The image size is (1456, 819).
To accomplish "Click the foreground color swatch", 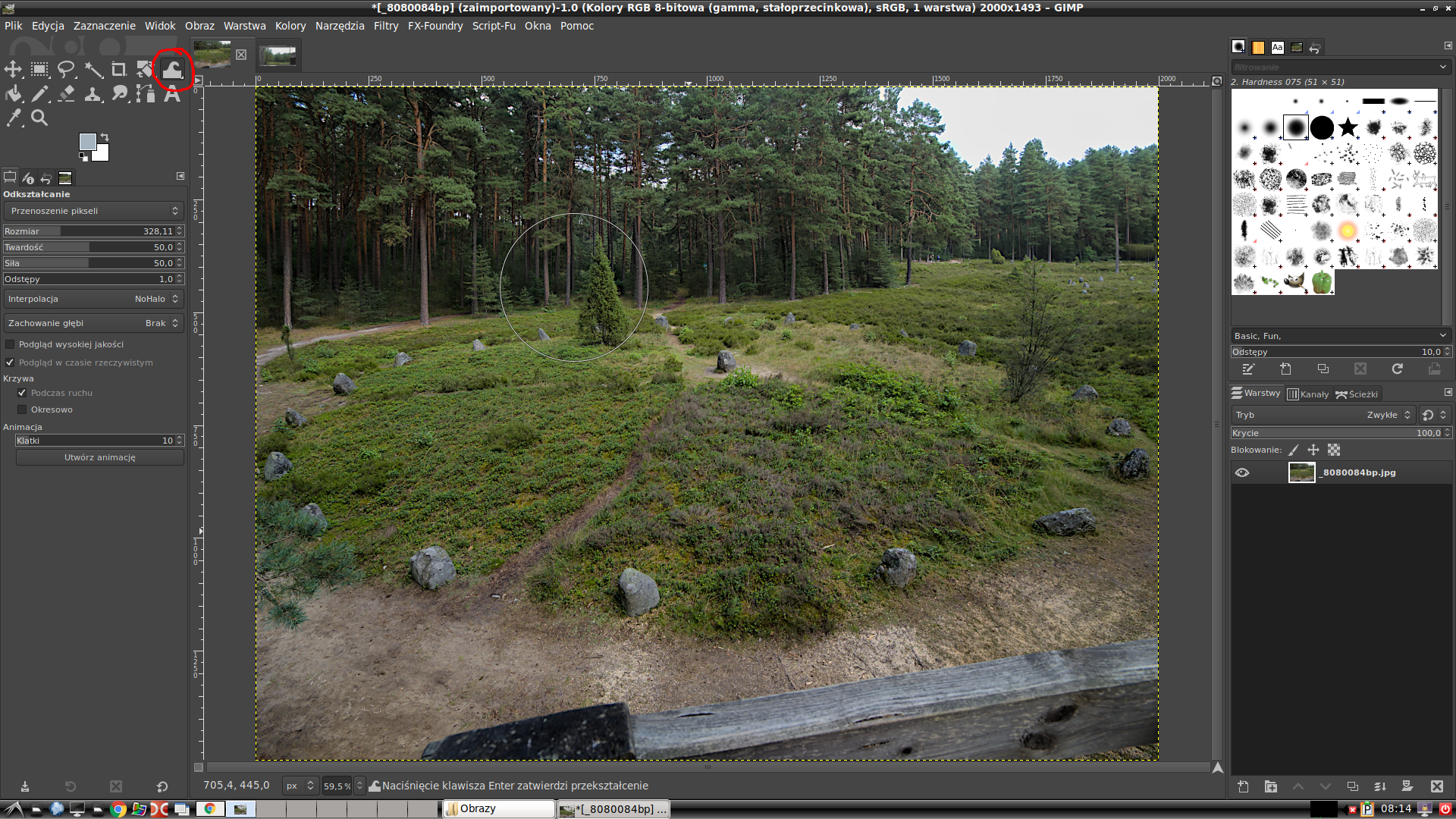I will [87, 141].
